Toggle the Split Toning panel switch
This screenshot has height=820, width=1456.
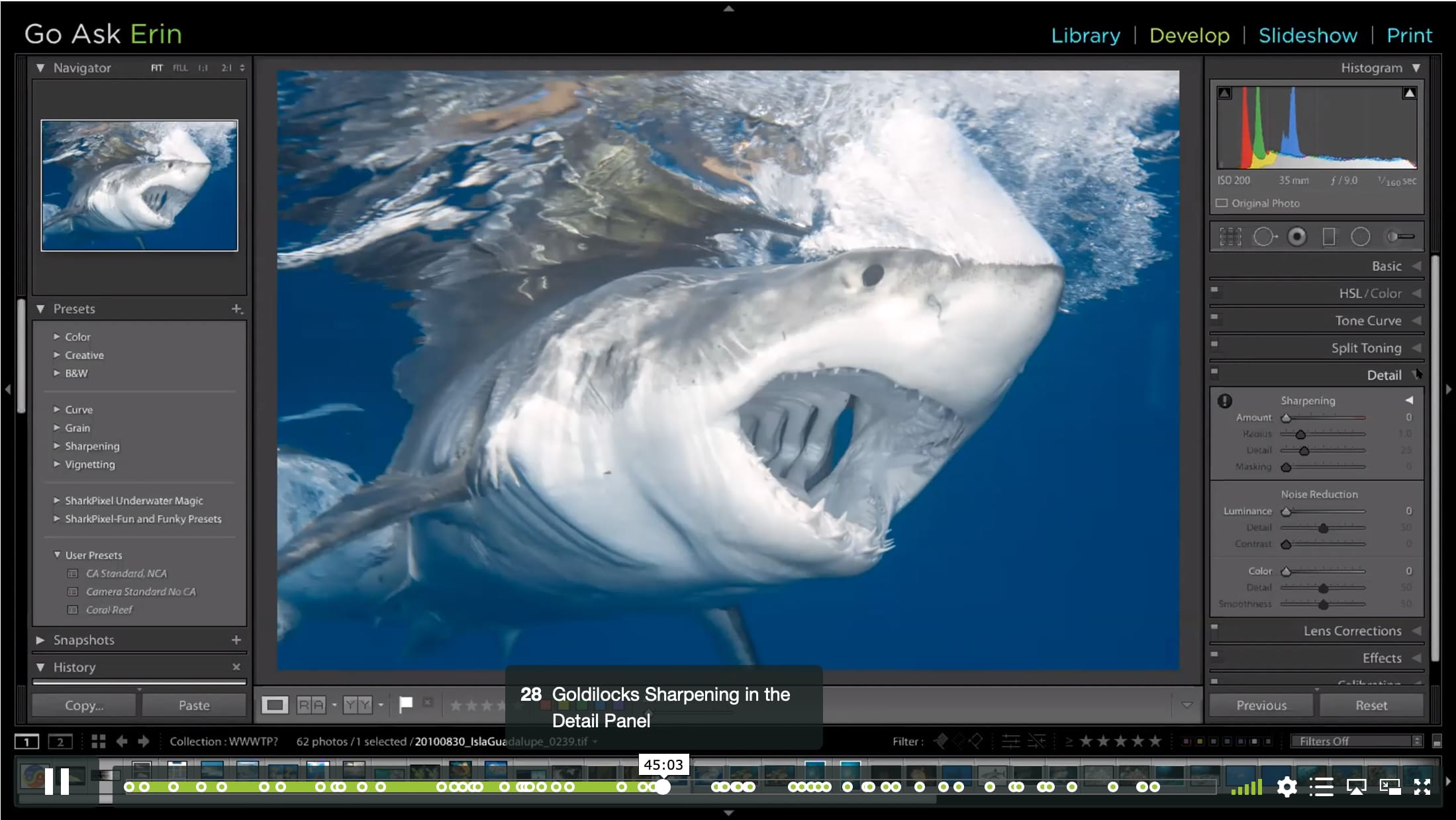[1214, 344]
